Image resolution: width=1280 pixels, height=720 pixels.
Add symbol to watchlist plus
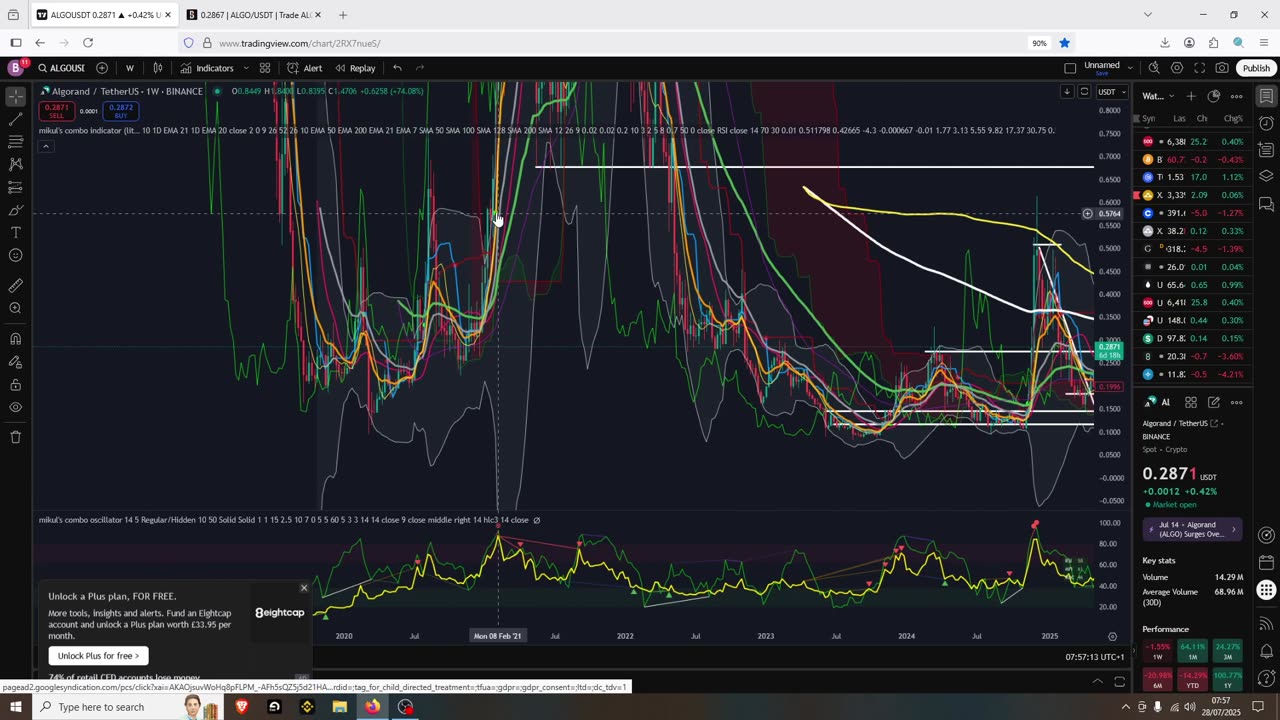(x=1191, y=96)
